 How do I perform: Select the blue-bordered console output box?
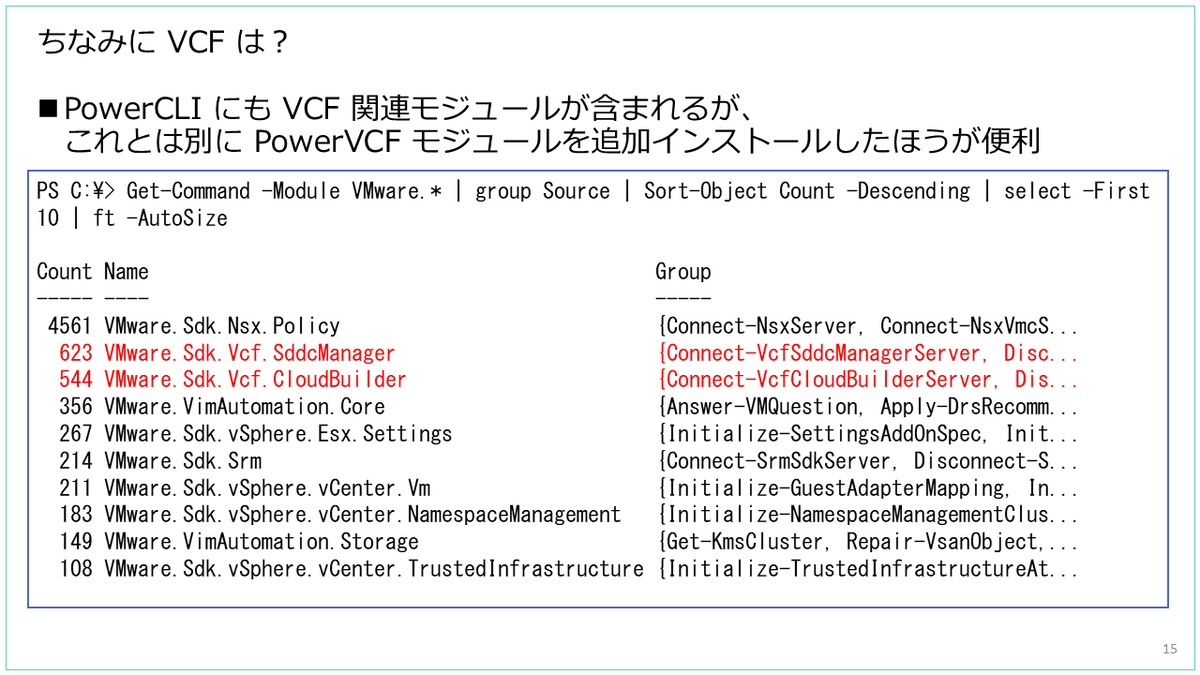click(x=600, y=390)
